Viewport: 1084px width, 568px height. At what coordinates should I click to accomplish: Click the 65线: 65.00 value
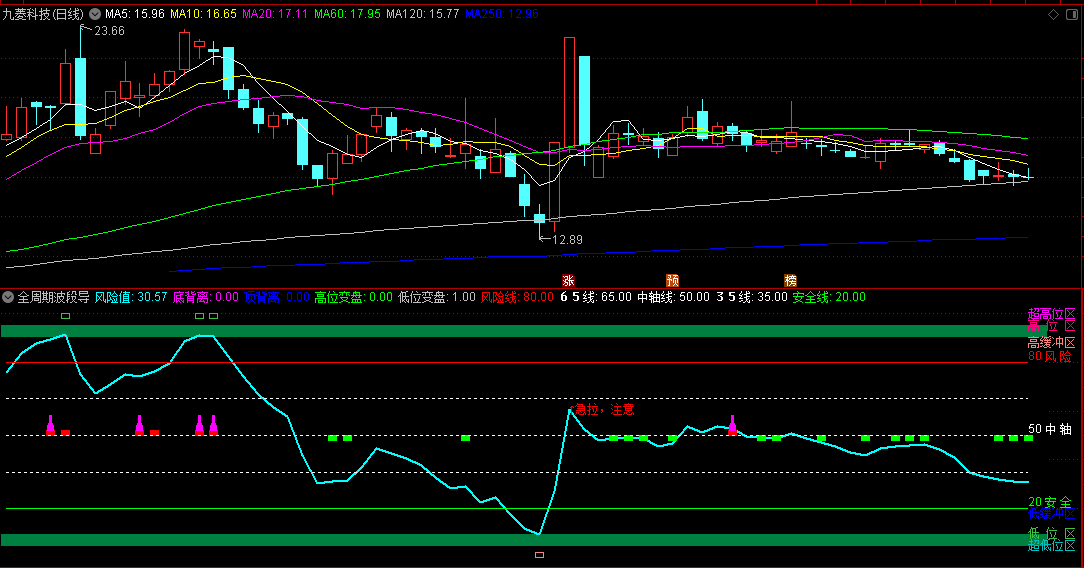coord(596,297)
